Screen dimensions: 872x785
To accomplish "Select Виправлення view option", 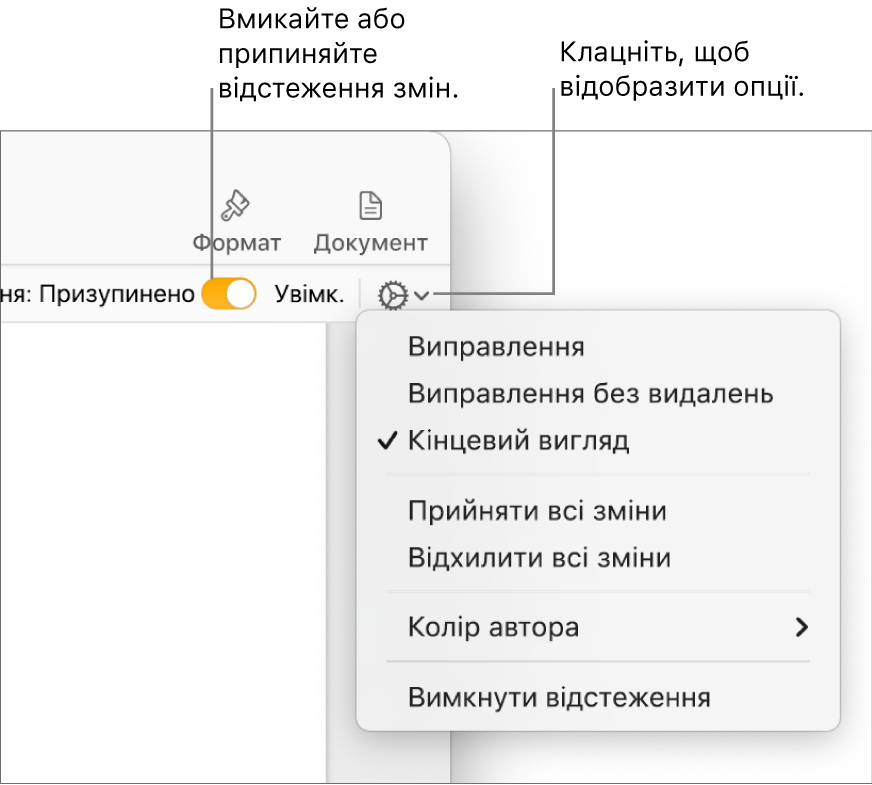I will 598,347.
